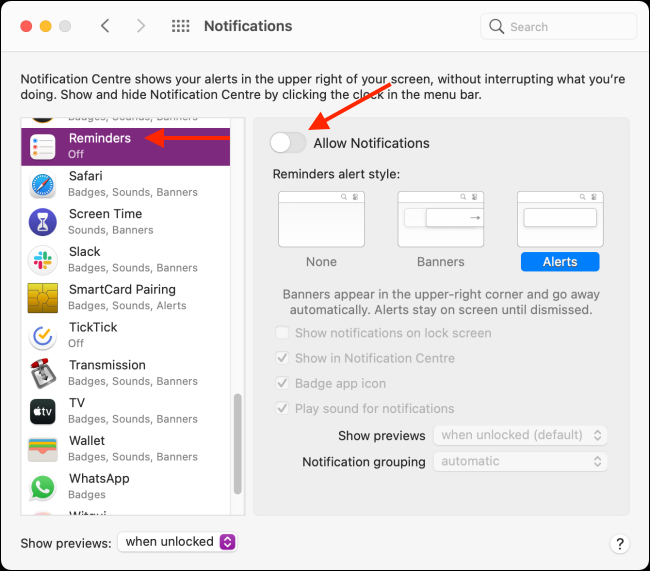Open the show all preferences grid
The width and height of the screenshot is (650, 571).
point(181,26)
